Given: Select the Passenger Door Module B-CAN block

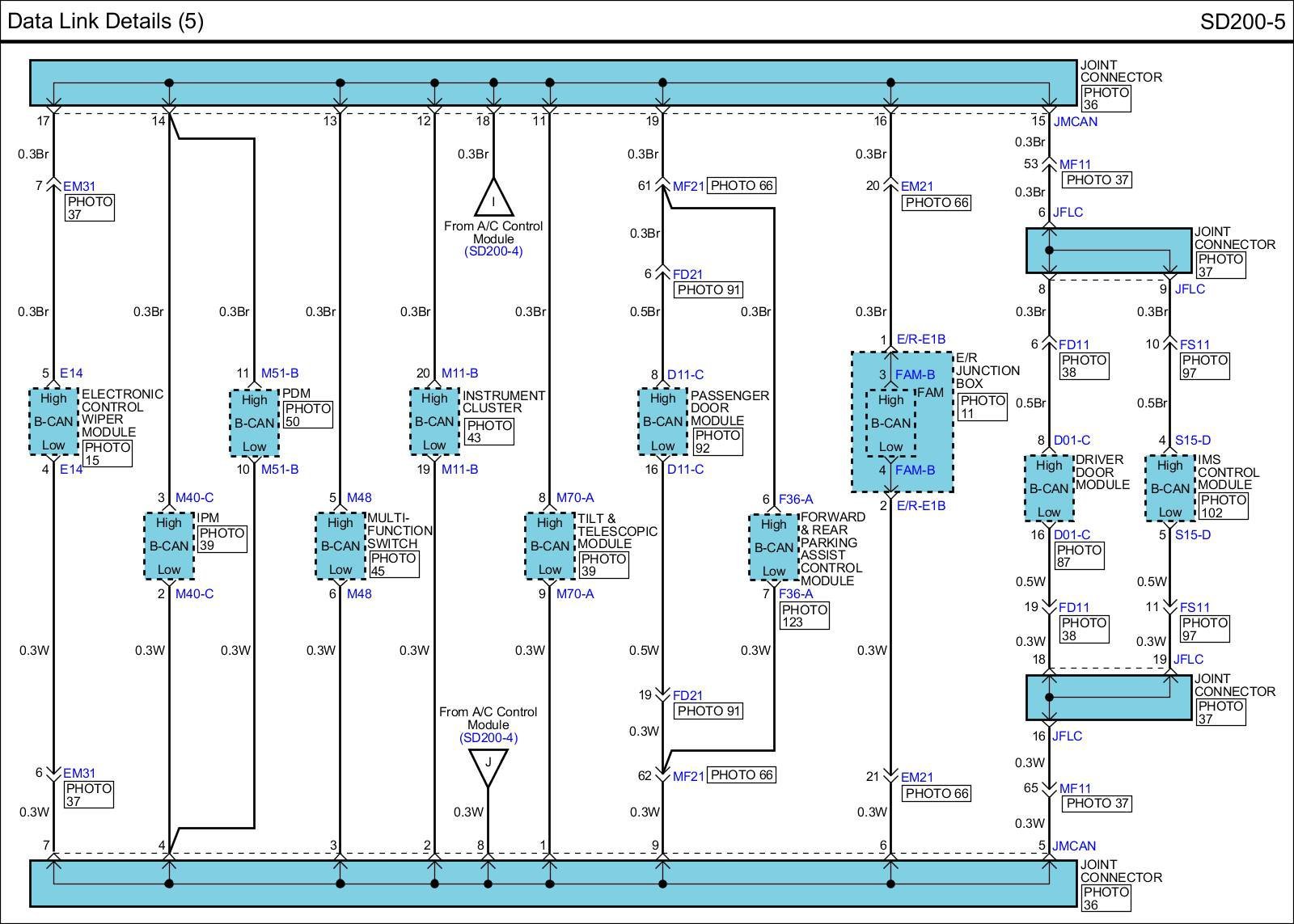Looking at the screenshot, I should tap(662, 421).
